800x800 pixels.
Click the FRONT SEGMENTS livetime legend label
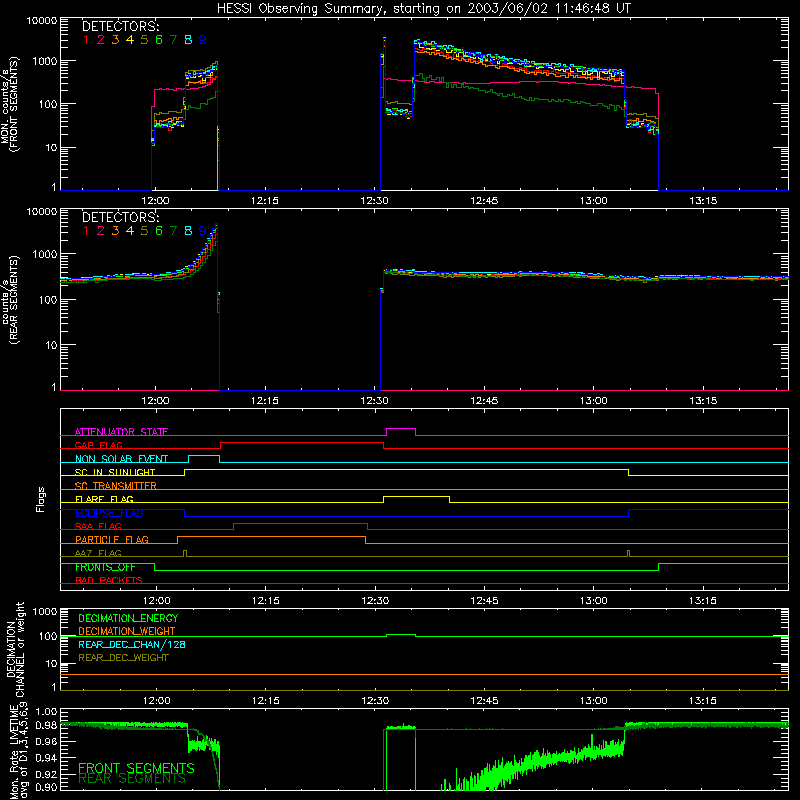coord(136,768)
